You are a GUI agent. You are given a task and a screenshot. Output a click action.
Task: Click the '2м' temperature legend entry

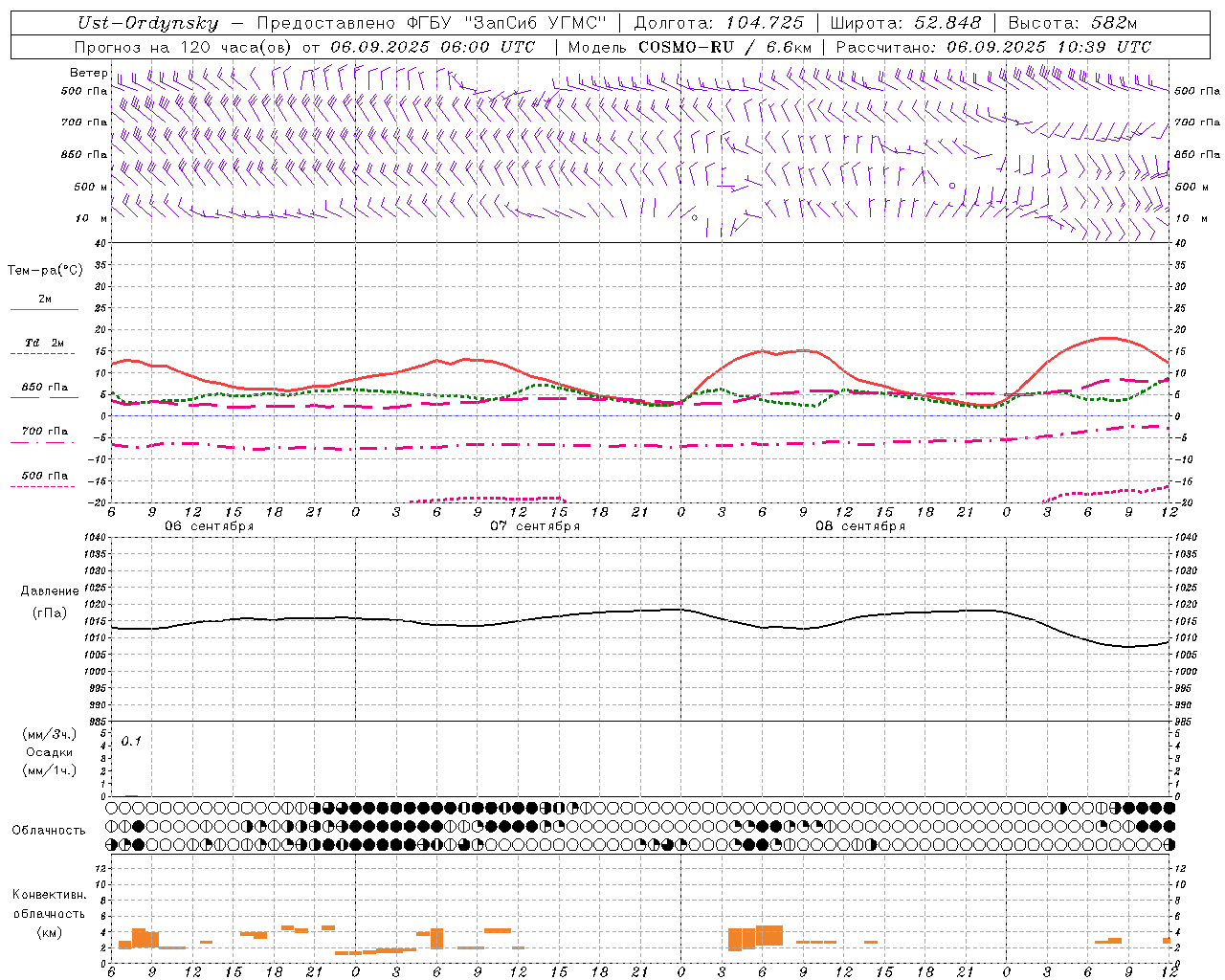45,300
